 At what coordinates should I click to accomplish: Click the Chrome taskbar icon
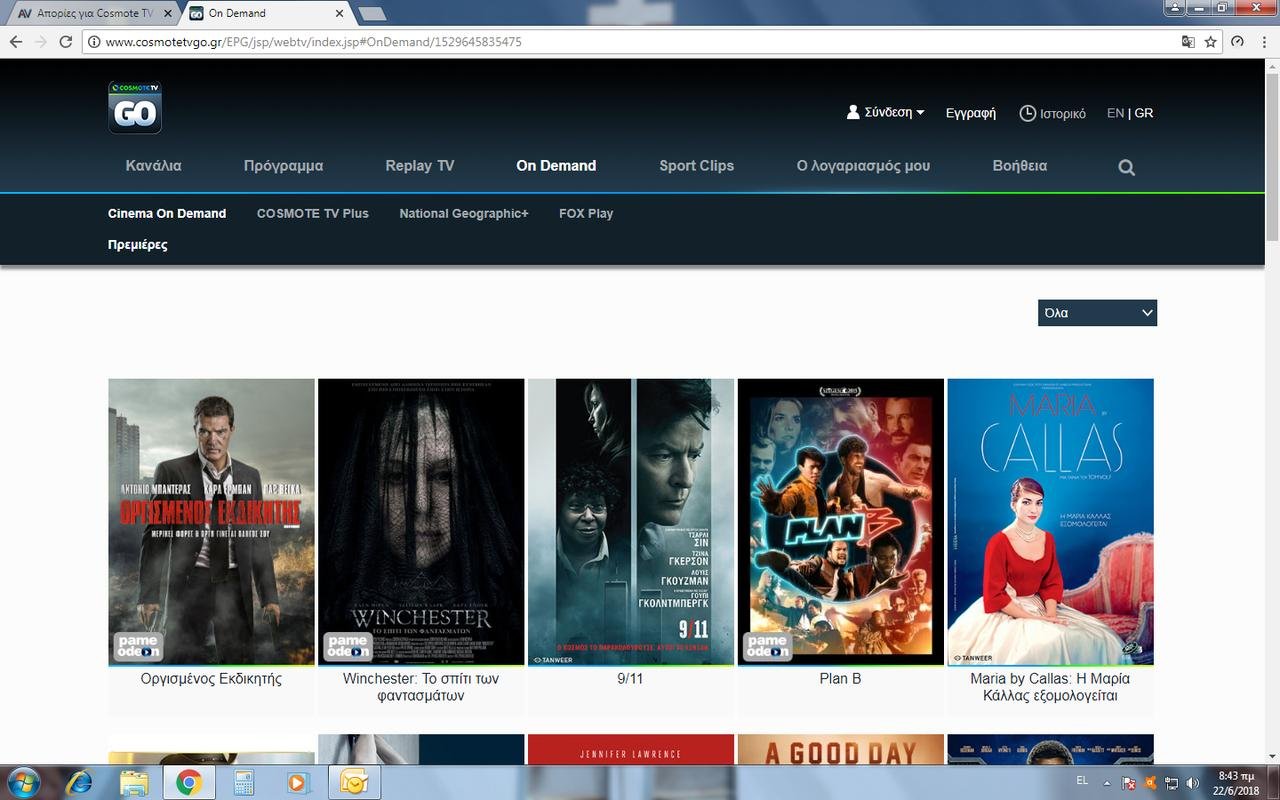(189, 782)
